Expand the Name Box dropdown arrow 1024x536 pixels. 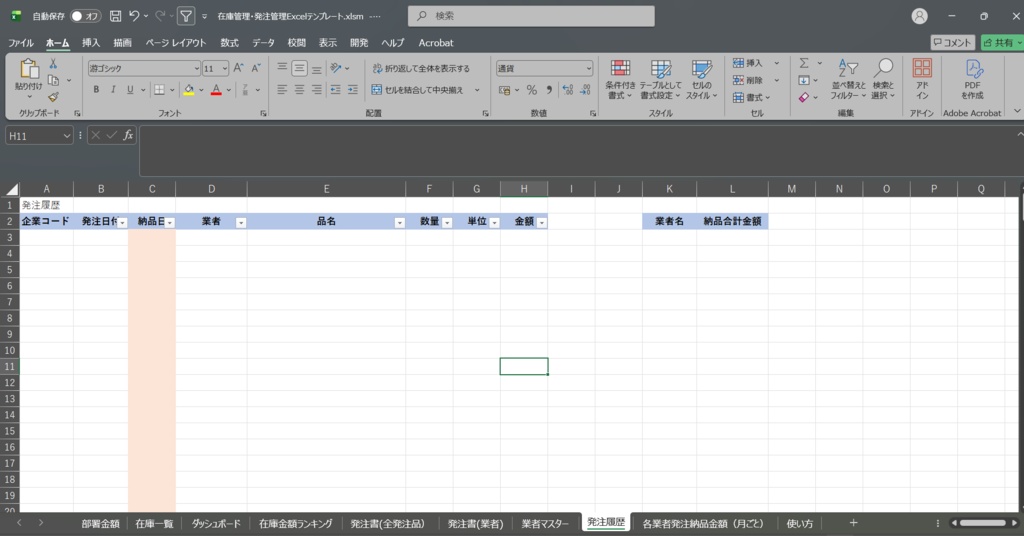[x=67, y=136]
